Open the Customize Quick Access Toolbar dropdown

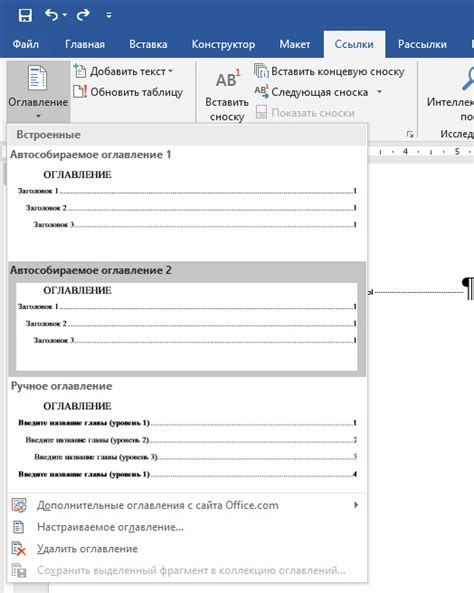[x=109, y=16]
